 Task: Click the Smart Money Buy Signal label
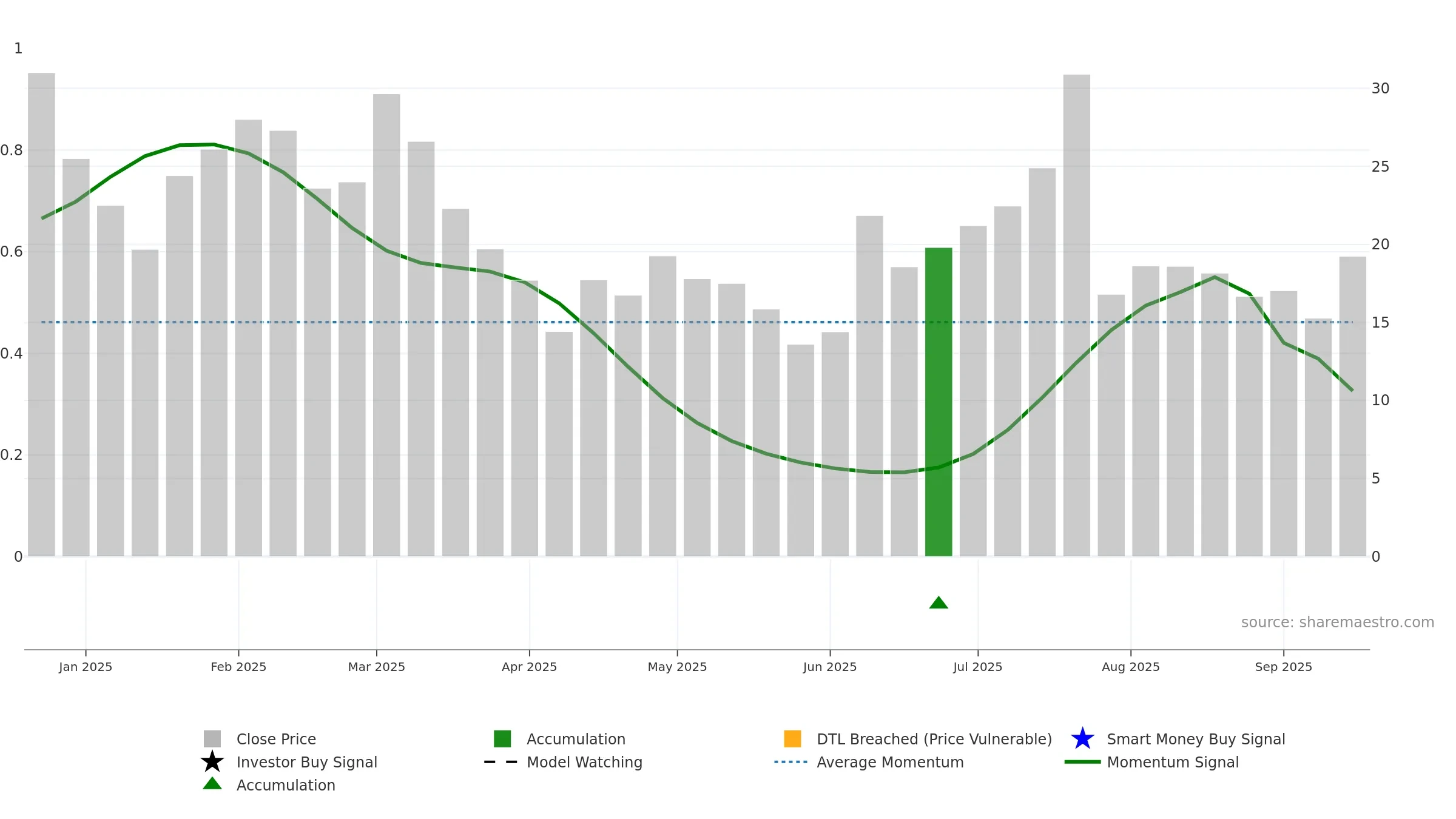(1196, 739)
